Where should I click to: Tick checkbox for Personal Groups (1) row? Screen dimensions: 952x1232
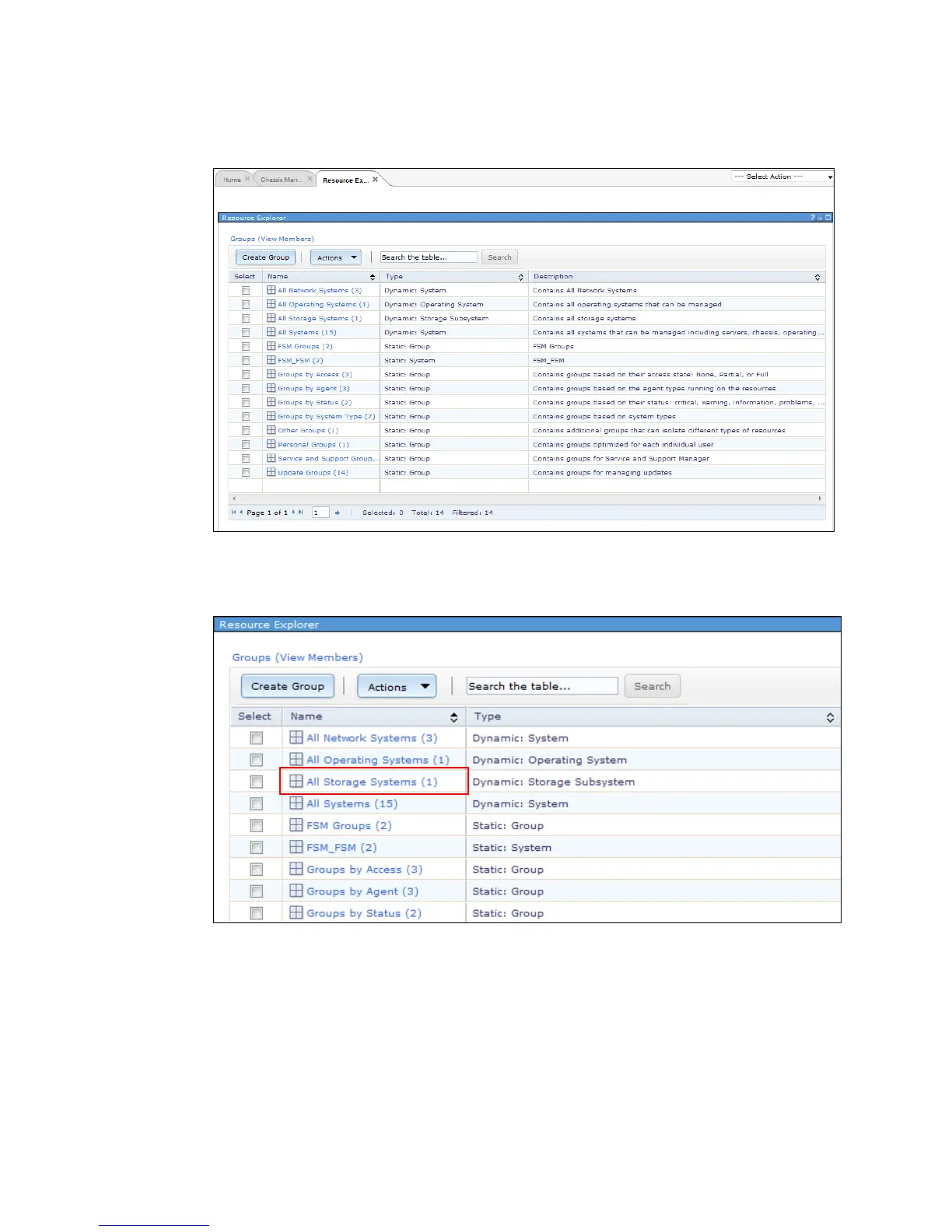click(246, 445)
